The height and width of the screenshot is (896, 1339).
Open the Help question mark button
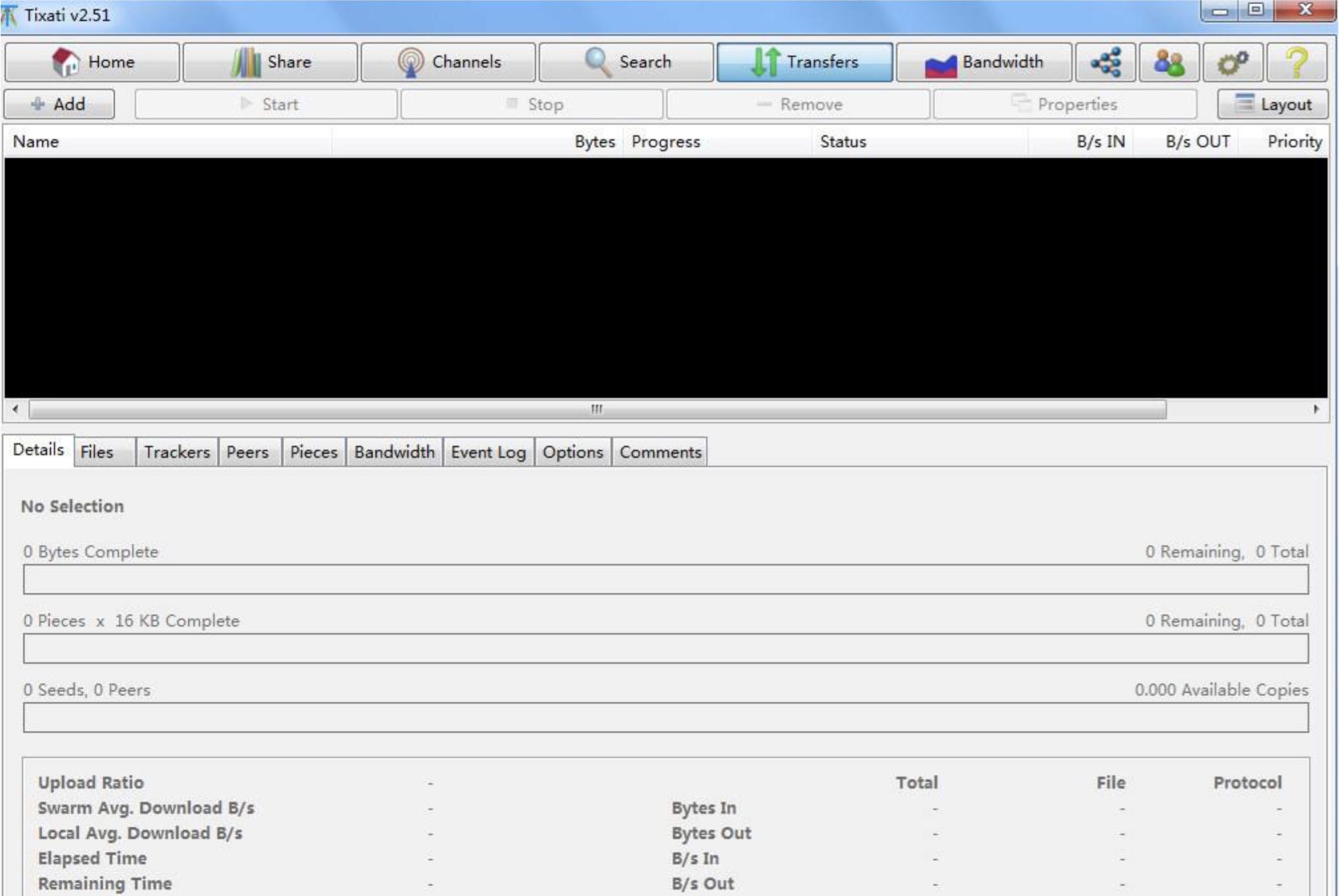pos(1296,62)
